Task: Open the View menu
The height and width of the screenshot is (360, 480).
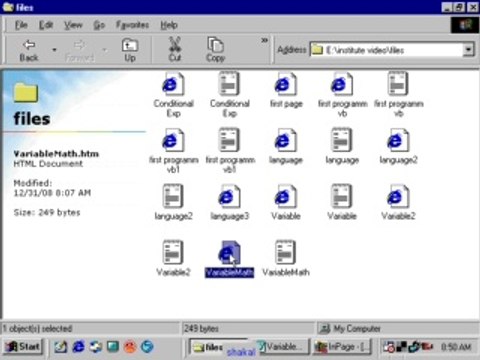Action: [73, 25]
